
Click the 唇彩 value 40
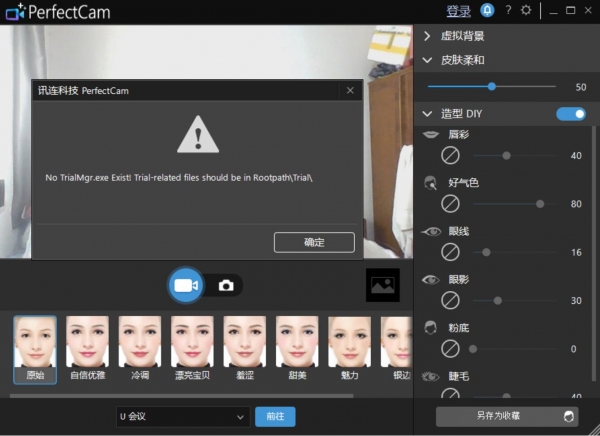point(576,156)
